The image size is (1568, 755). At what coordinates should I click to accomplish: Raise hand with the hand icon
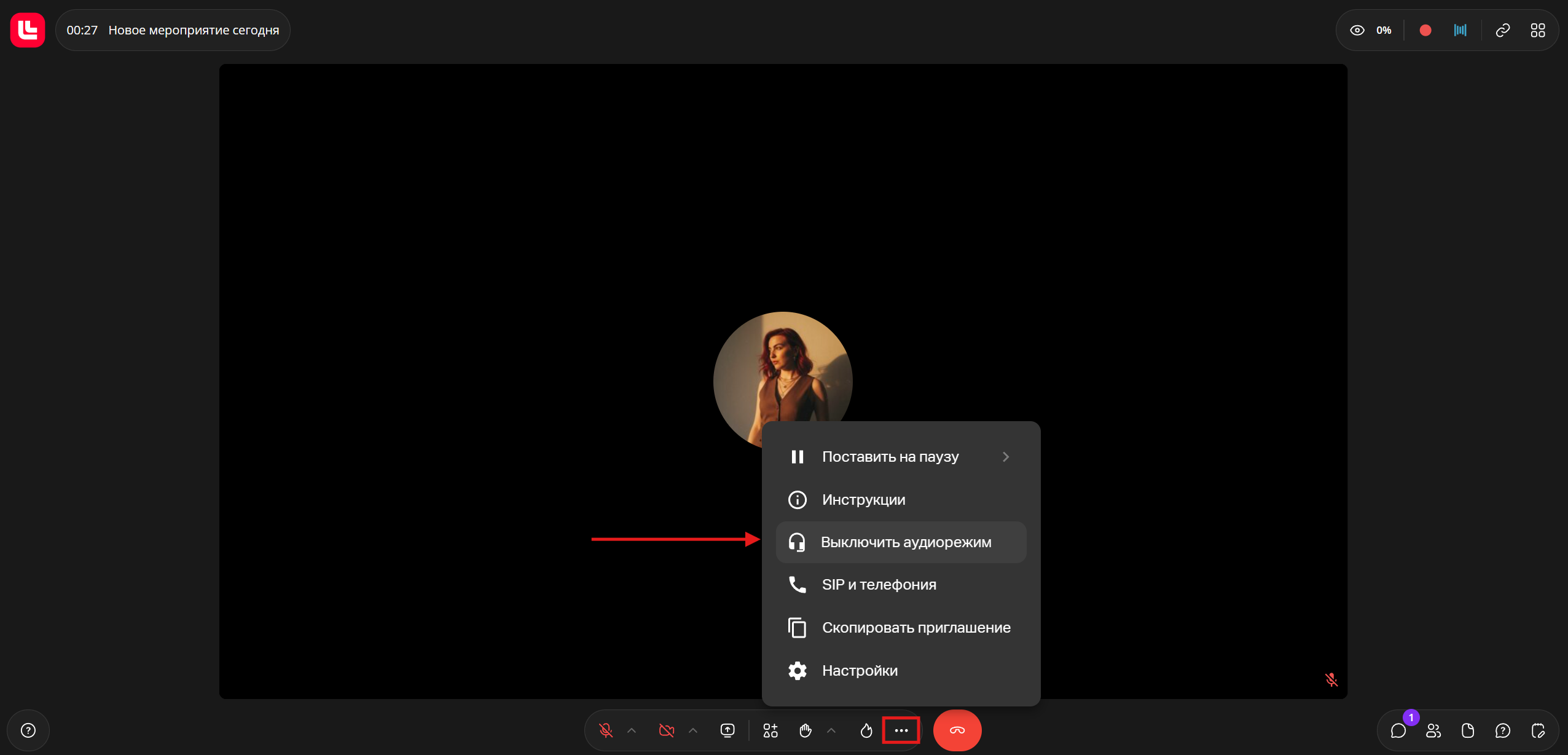pos(806,730)
